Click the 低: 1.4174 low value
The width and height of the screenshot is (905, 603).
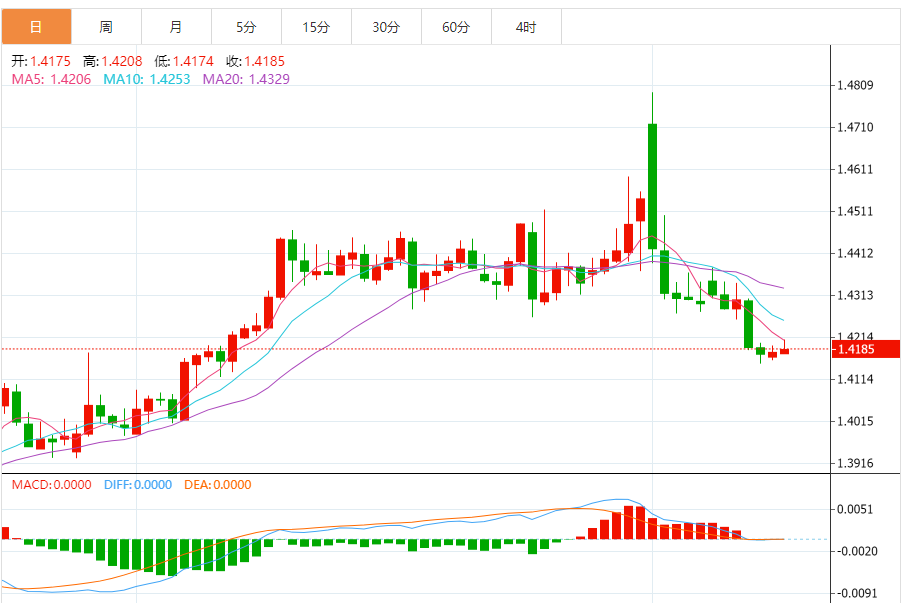(184, 61)
